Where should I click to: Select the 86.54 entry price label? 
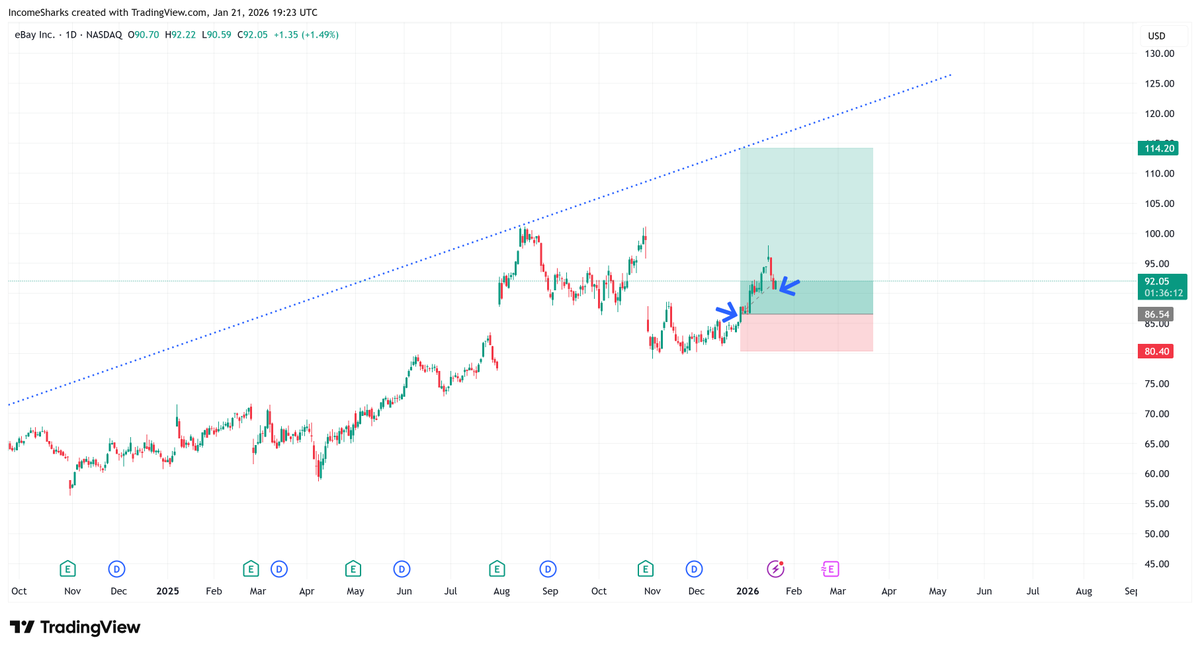(1156, 314)
